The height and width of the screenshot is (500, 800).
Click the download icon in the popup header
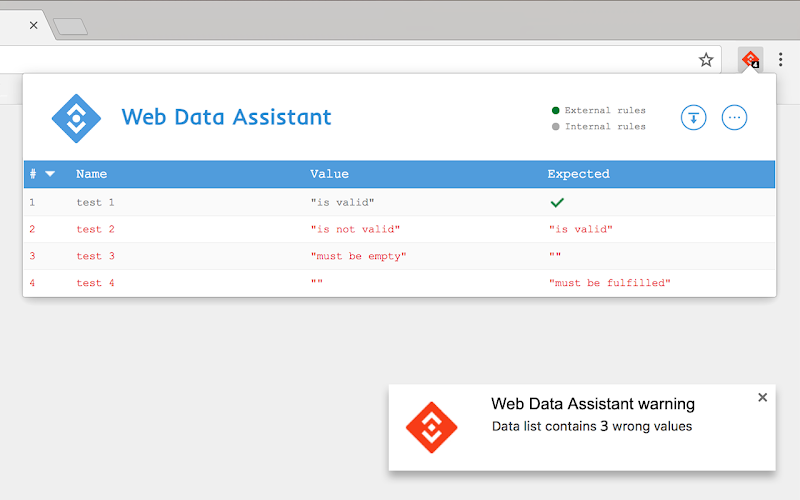point(693,118)
